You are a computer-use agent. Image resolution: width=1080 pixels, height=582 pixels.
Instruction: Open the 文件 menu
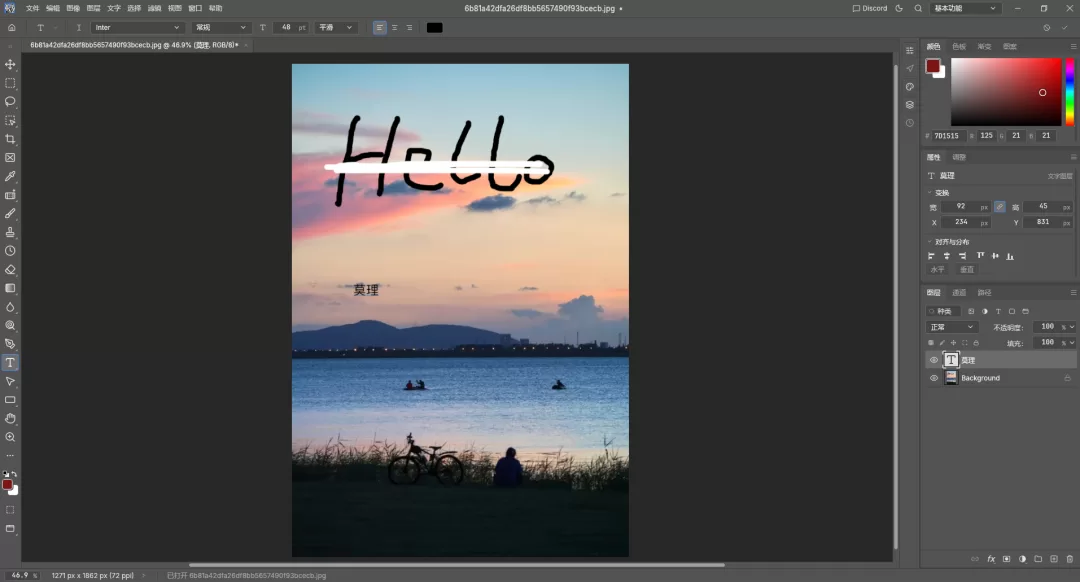point(32,8)
